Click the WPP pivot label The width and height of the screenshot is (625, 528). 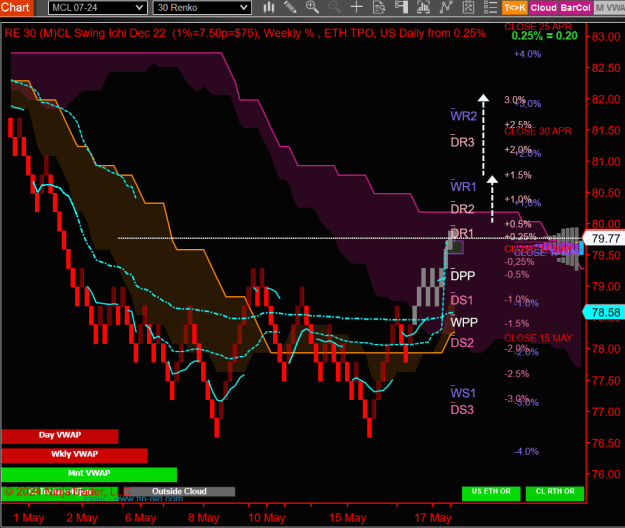pos(464,322)
